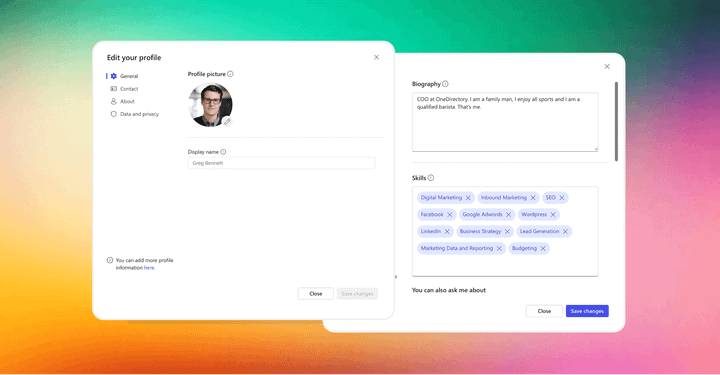The height and width of the screenshot is (375, 720).
Task: Click the Display name info icon
Action: coord(223,152)
